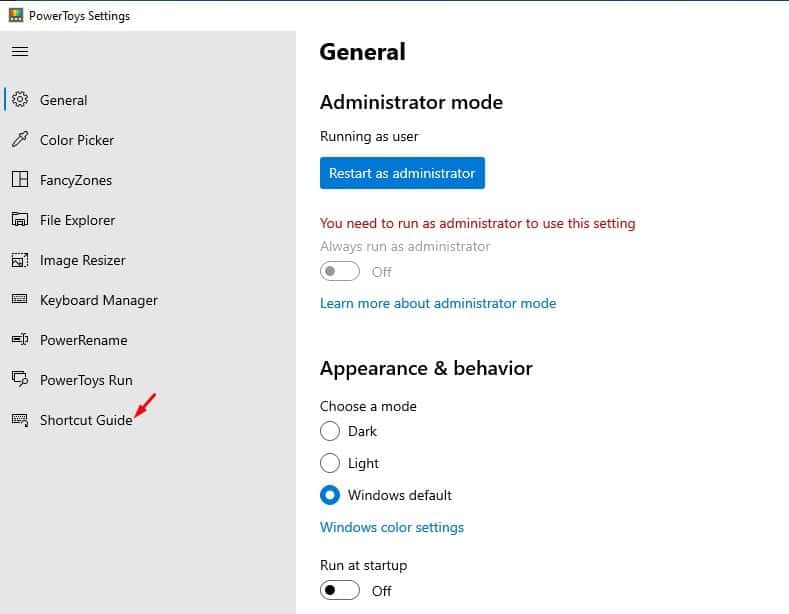Select the Windows default radio button
The width and height of the screenshot is (789, 614).
click(330, 495)
